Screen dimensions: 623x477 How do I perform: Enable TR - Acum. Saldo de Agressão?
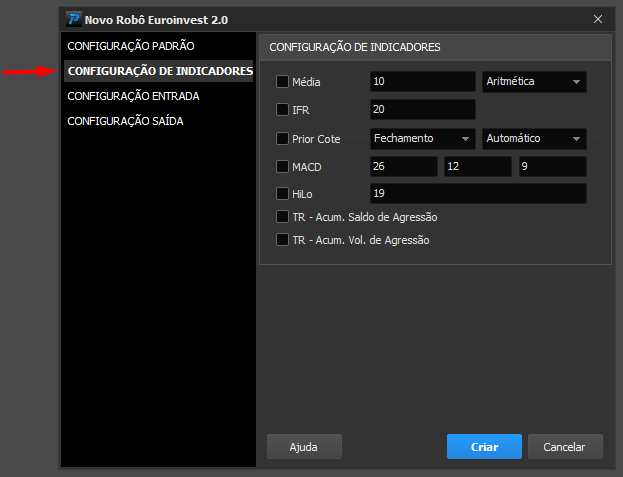282,217
